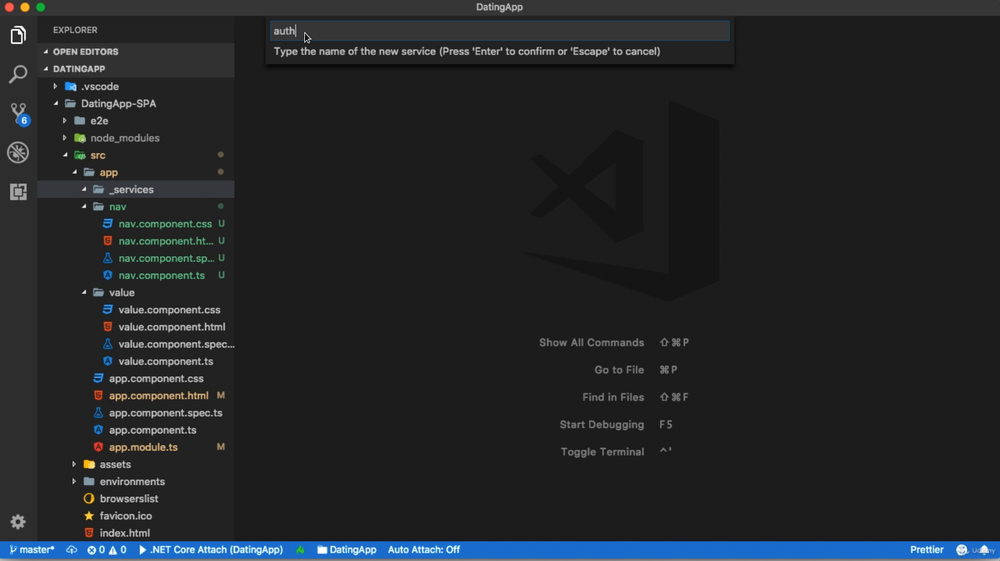
Task: Select the _services folder
Action: pos(136,189)
